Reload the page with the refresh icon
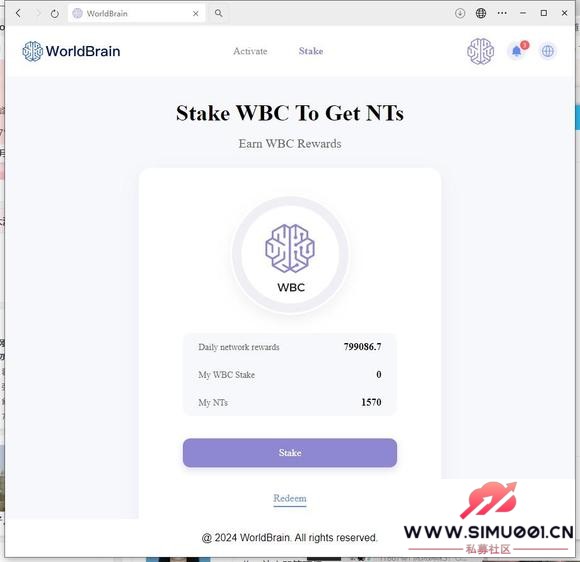580x562 pixels. click(x=55, y=14)
